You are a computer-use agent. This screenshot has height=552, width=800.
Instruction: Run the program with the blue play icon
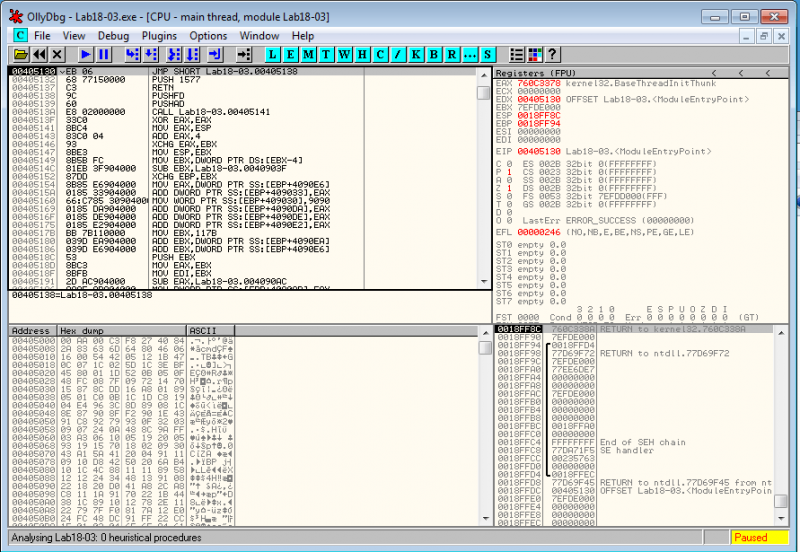click(86, 55)
